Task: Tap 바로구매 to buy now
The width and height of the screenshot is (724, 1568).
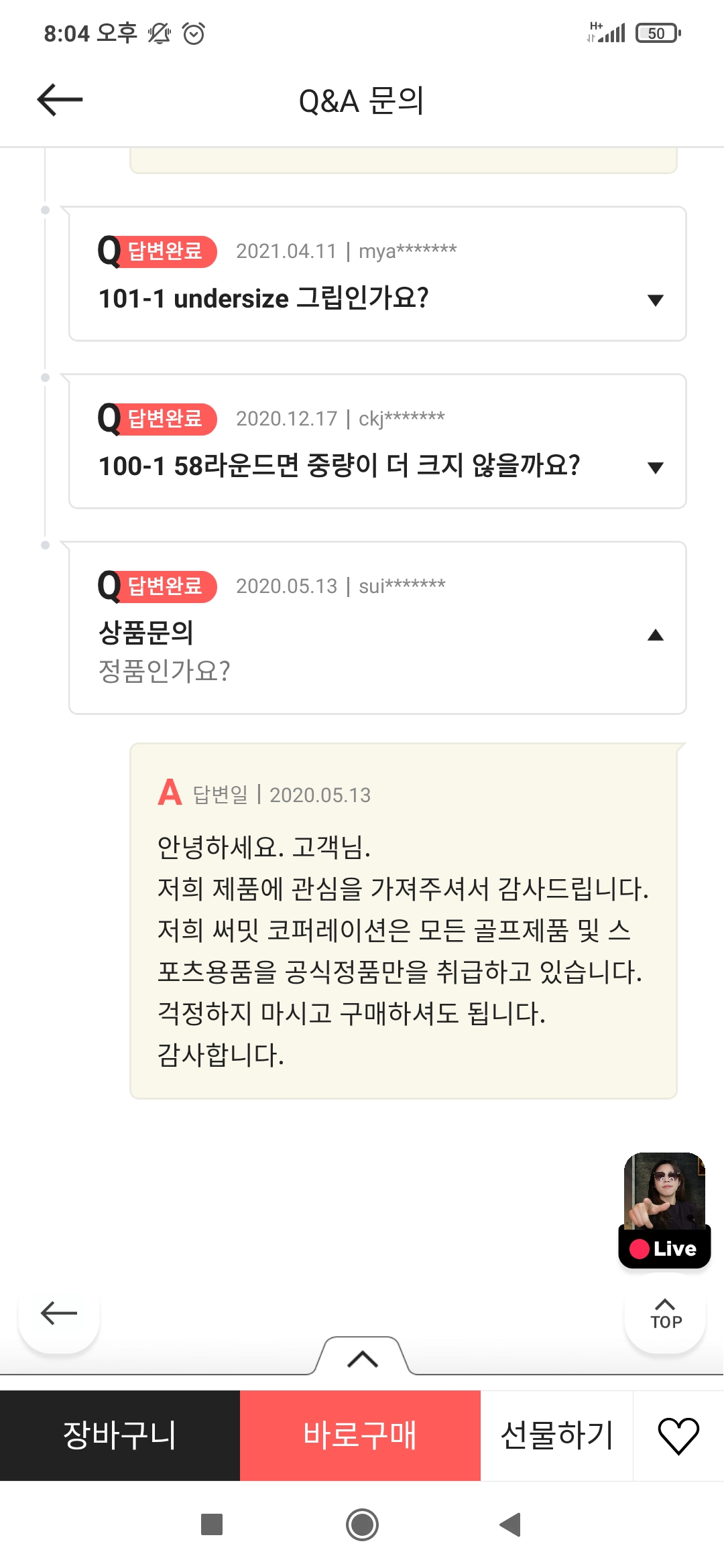Action: pos(360,1435)
